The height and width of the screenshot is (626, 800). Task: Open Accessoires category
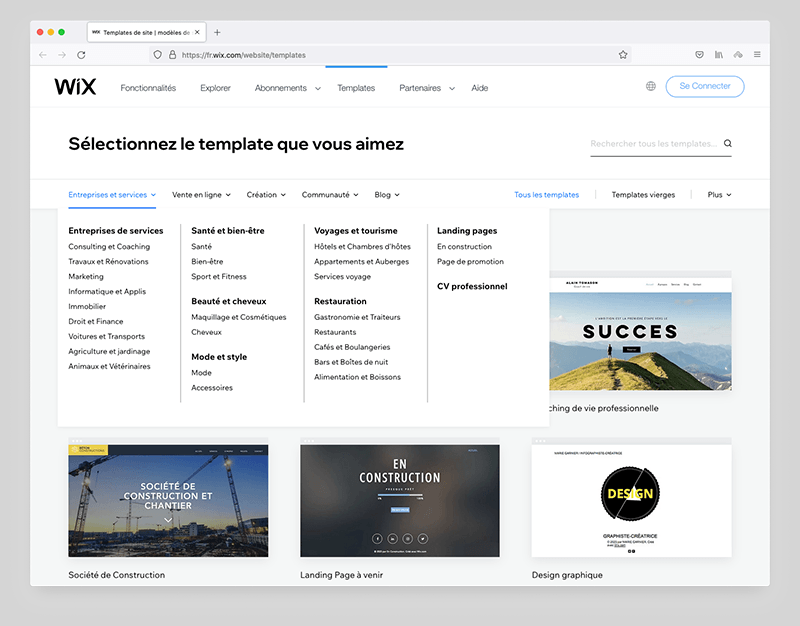[212, 388]
